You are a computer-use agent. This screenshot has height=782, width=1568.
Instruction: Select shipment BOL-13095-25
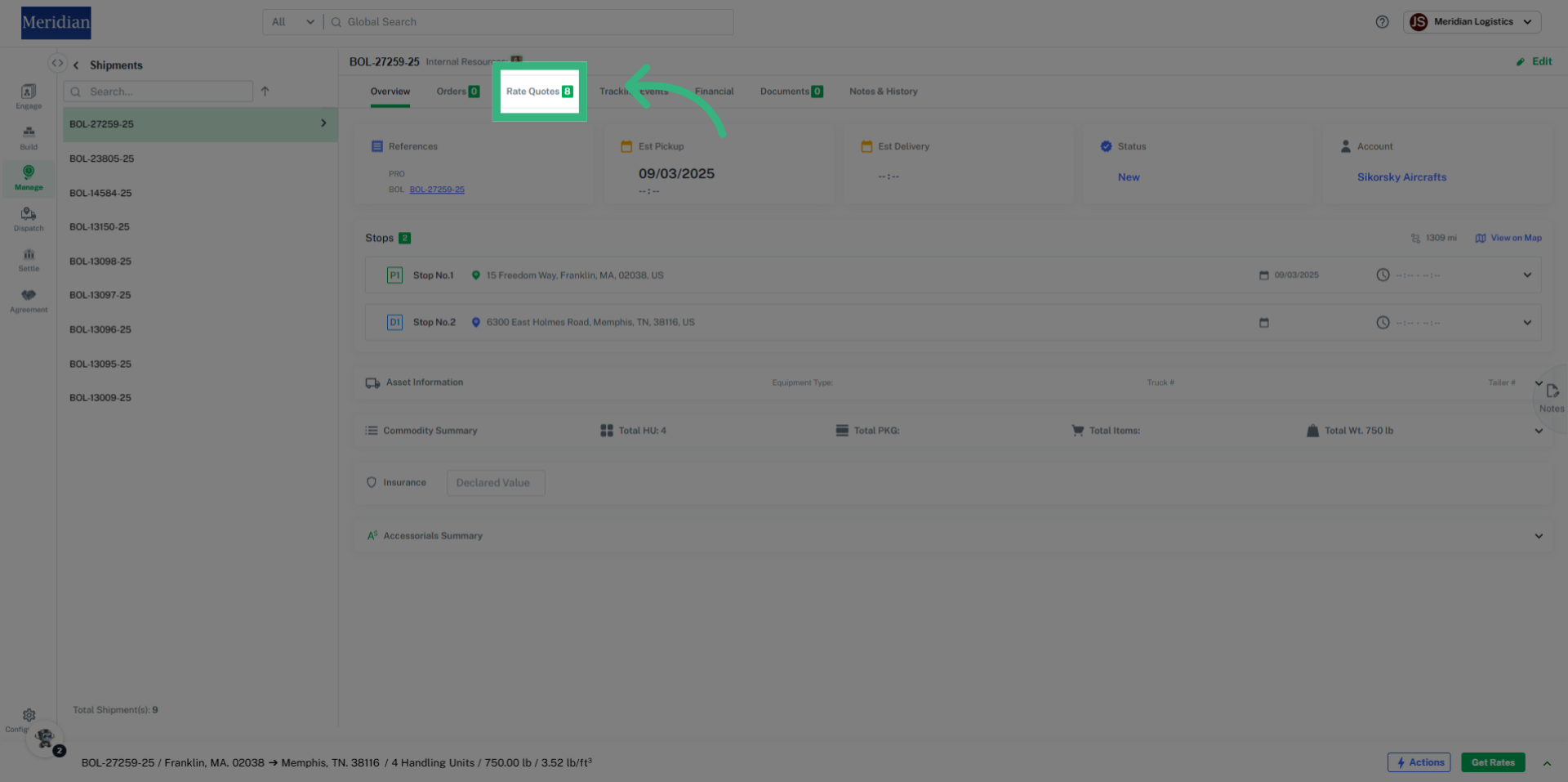point(200,364)
